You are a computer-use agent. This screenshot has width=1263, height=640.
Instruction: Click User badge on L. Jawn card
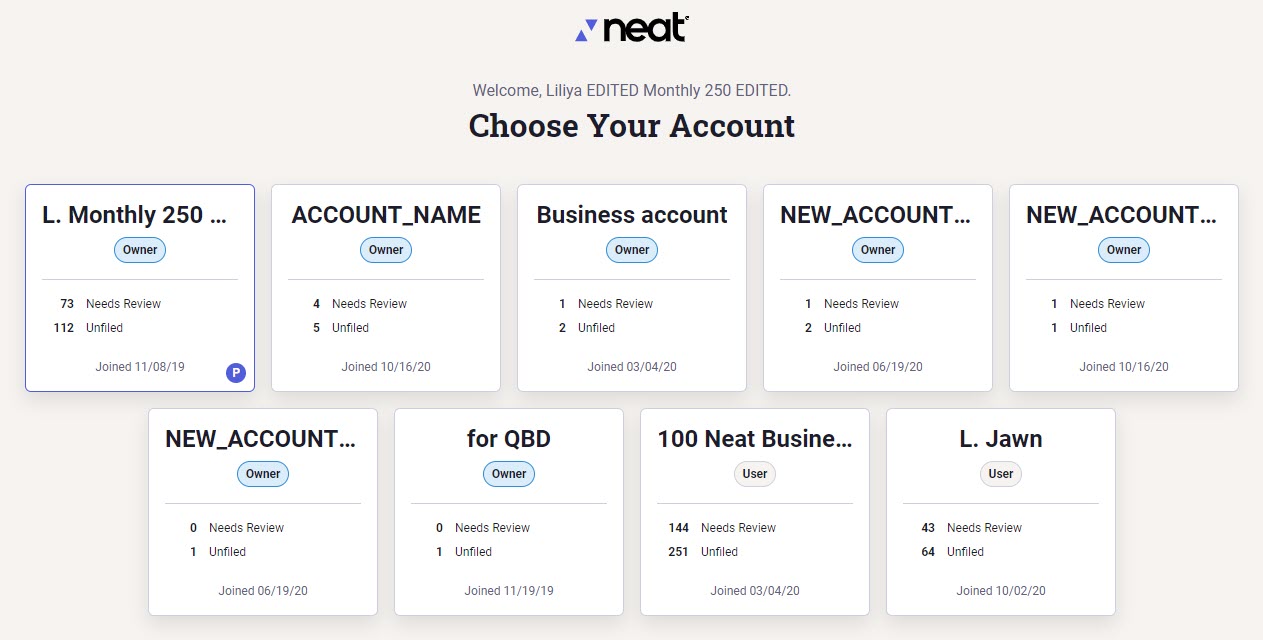[x=1001, y=474]
